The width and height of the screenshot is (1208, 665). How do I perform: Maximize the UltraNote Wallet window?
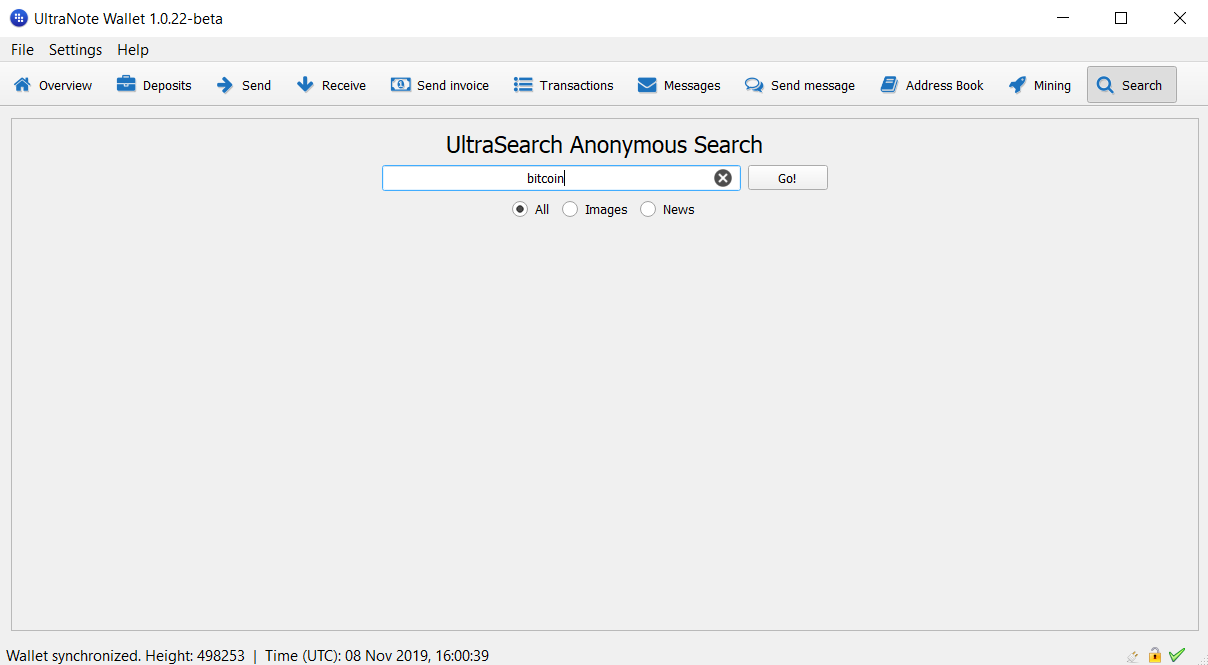(1121, 18)
